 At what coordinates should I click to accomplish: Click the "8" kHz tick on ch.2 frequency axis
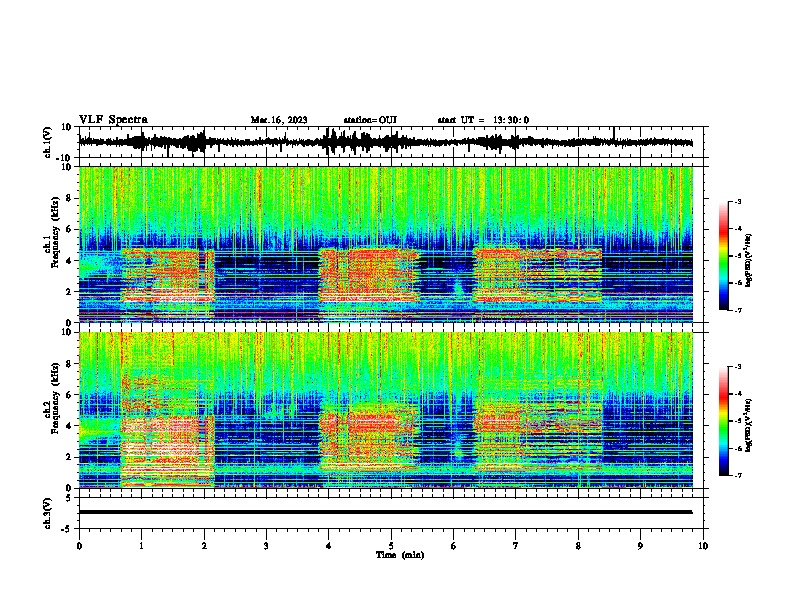[70, 364]
